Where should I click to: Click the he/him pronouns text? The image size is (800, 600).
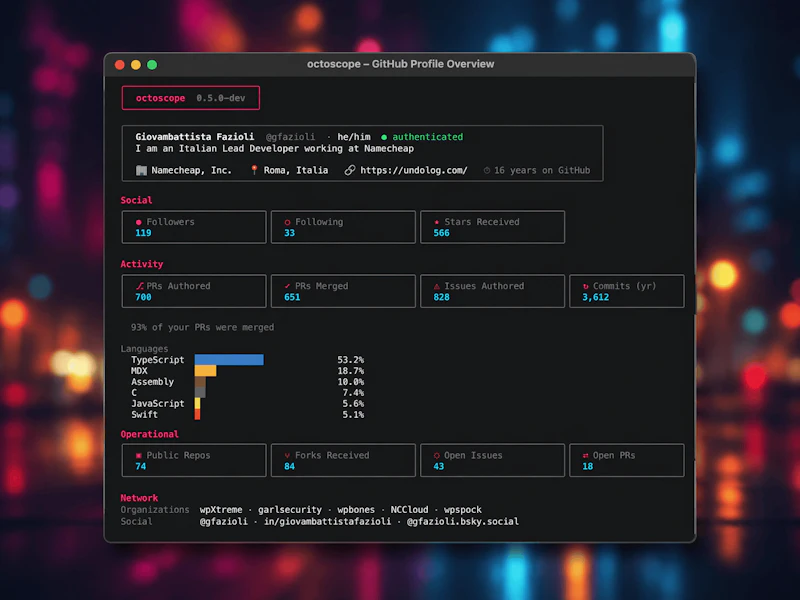tap(354, 137)
